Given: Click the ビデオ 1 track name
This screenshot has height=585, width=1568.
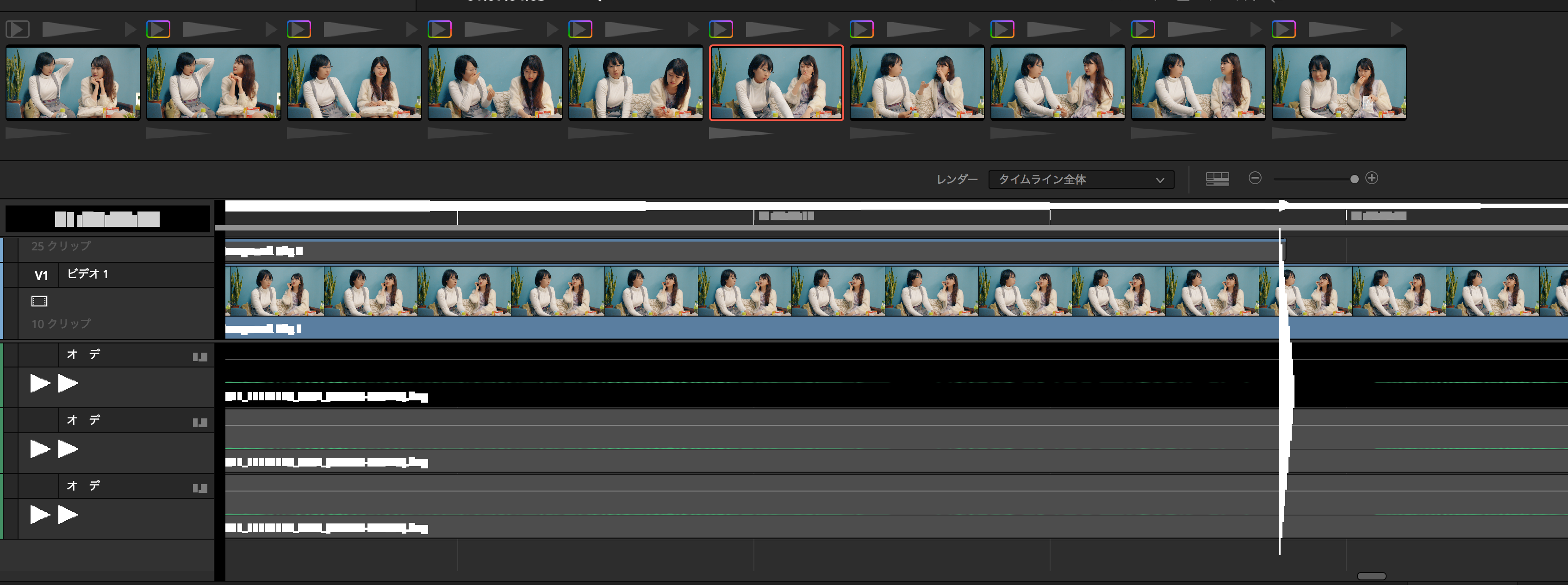Looking at the screenshot, I should click(x=87, y=274).
